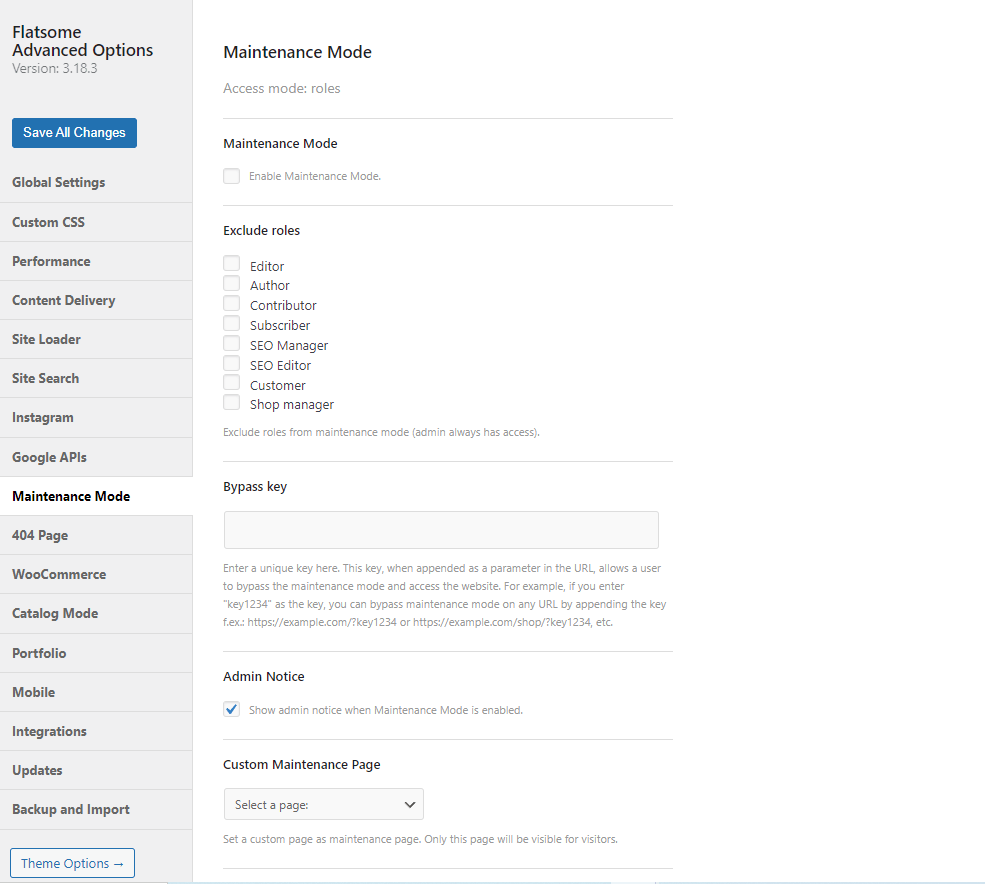Enable the Maintenance Mode checkbox
Image resolution: width=985 pixels, height=884 pixels.
(x=231, y=176)
